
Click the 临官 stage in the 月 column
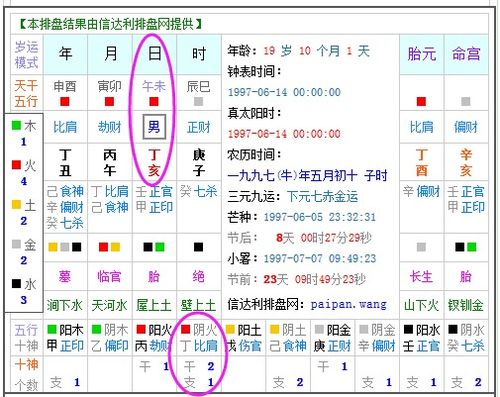point(109,276)
